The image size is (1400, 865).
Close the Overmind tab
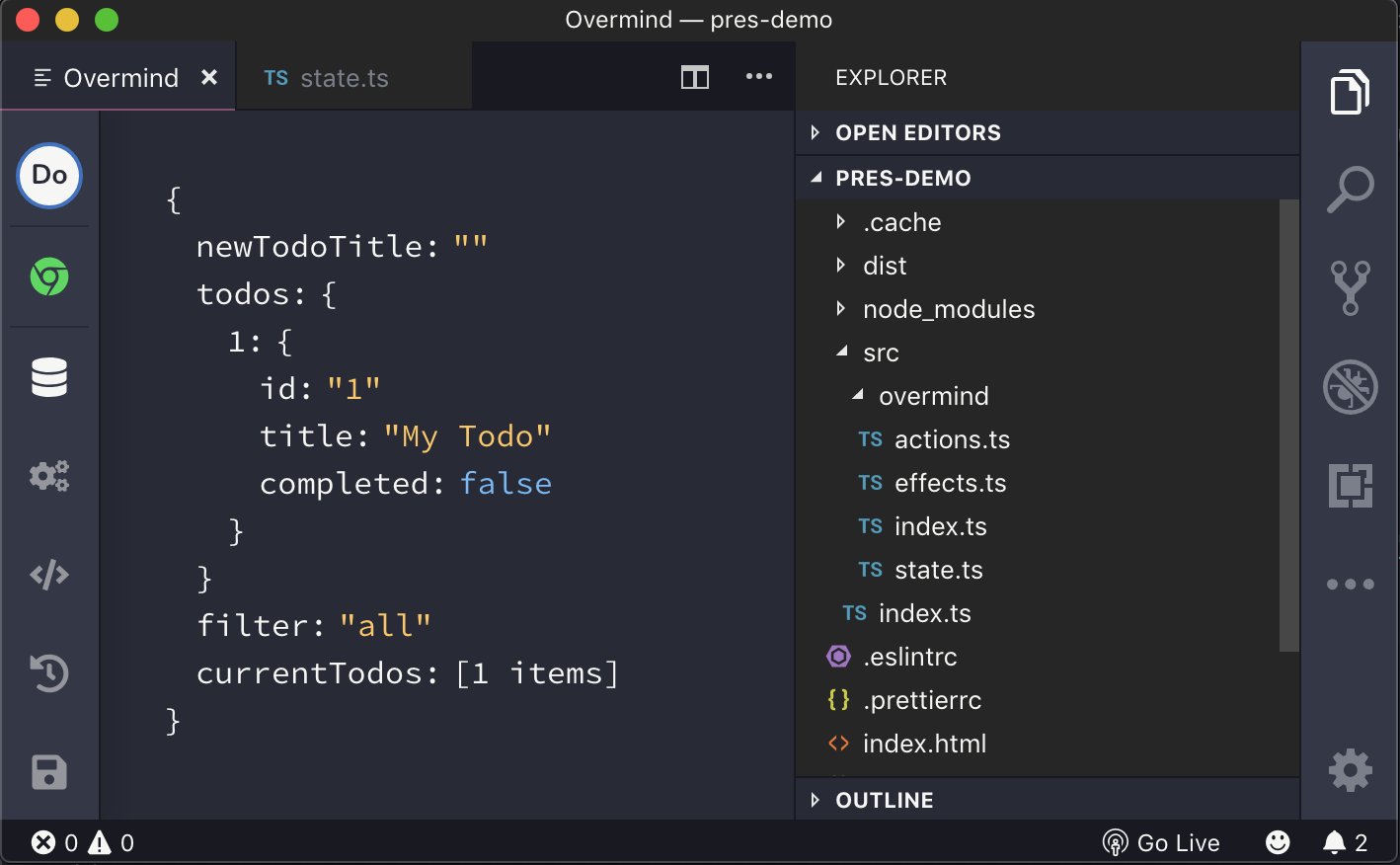click(209, 77)
